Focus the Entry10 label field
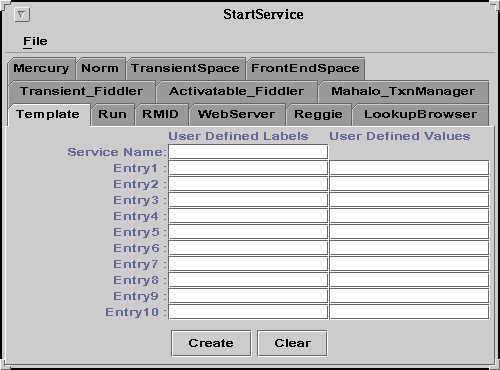 [x=248, y=312]
